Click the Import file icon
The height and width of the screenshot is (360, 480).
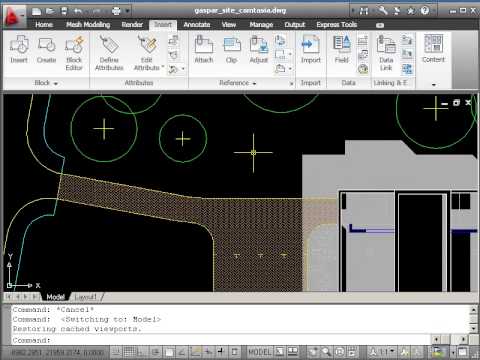[x=311, y=45]
